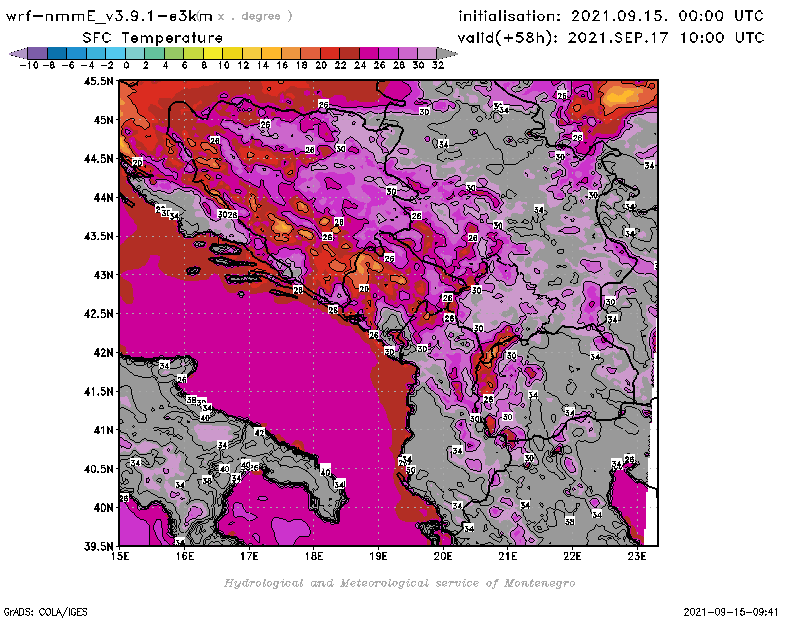Click the red legend swatch between 20 and 22
Image resolution: width=800 pixels, height=618 pixels.
click(x=330, y=53)
